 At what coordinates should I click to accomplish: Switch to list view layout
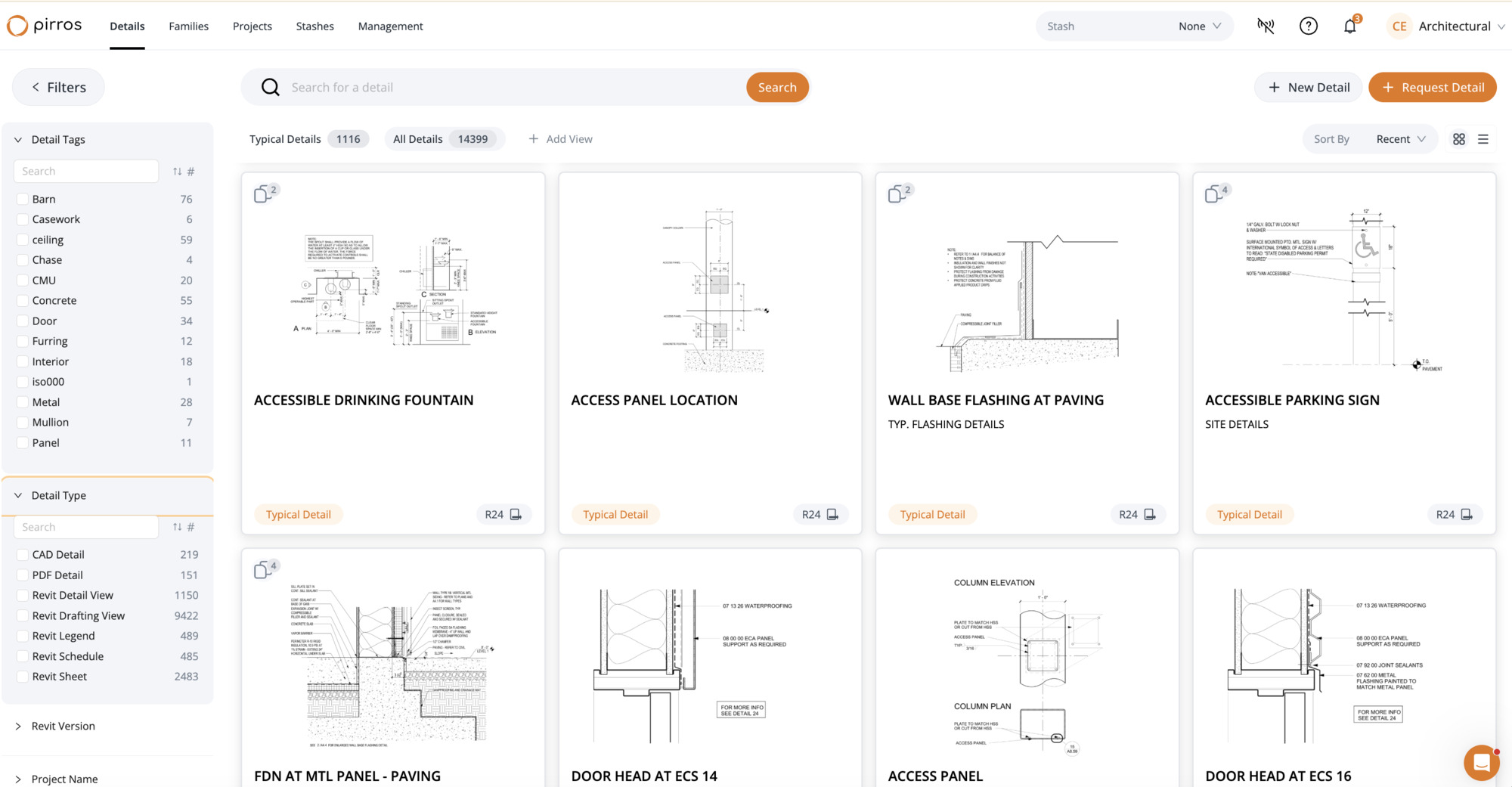pos(1483,139)
